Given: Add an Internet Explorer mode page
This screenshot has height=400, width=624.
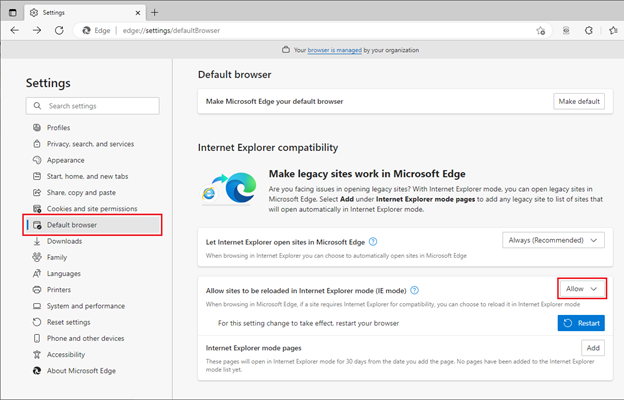Looking at the screenshot, I should click(593, 347).
